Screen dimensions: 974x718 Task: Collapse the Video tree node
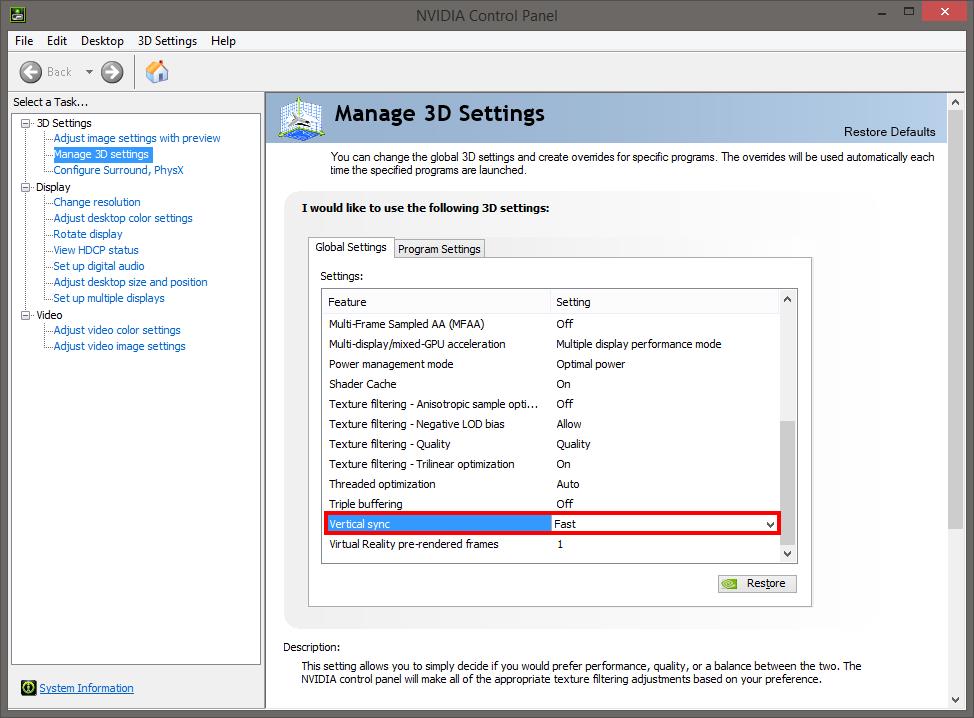pos(26,315)
